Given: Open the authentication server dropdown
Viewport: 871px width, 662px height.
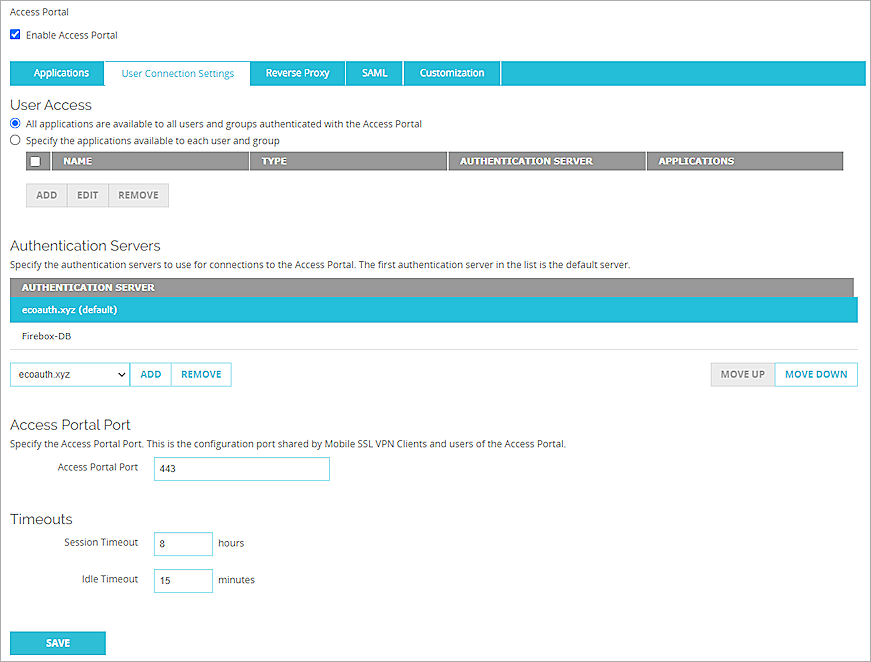Looking at the screenshot, I should pyautogui.click(x=68, y=374).
